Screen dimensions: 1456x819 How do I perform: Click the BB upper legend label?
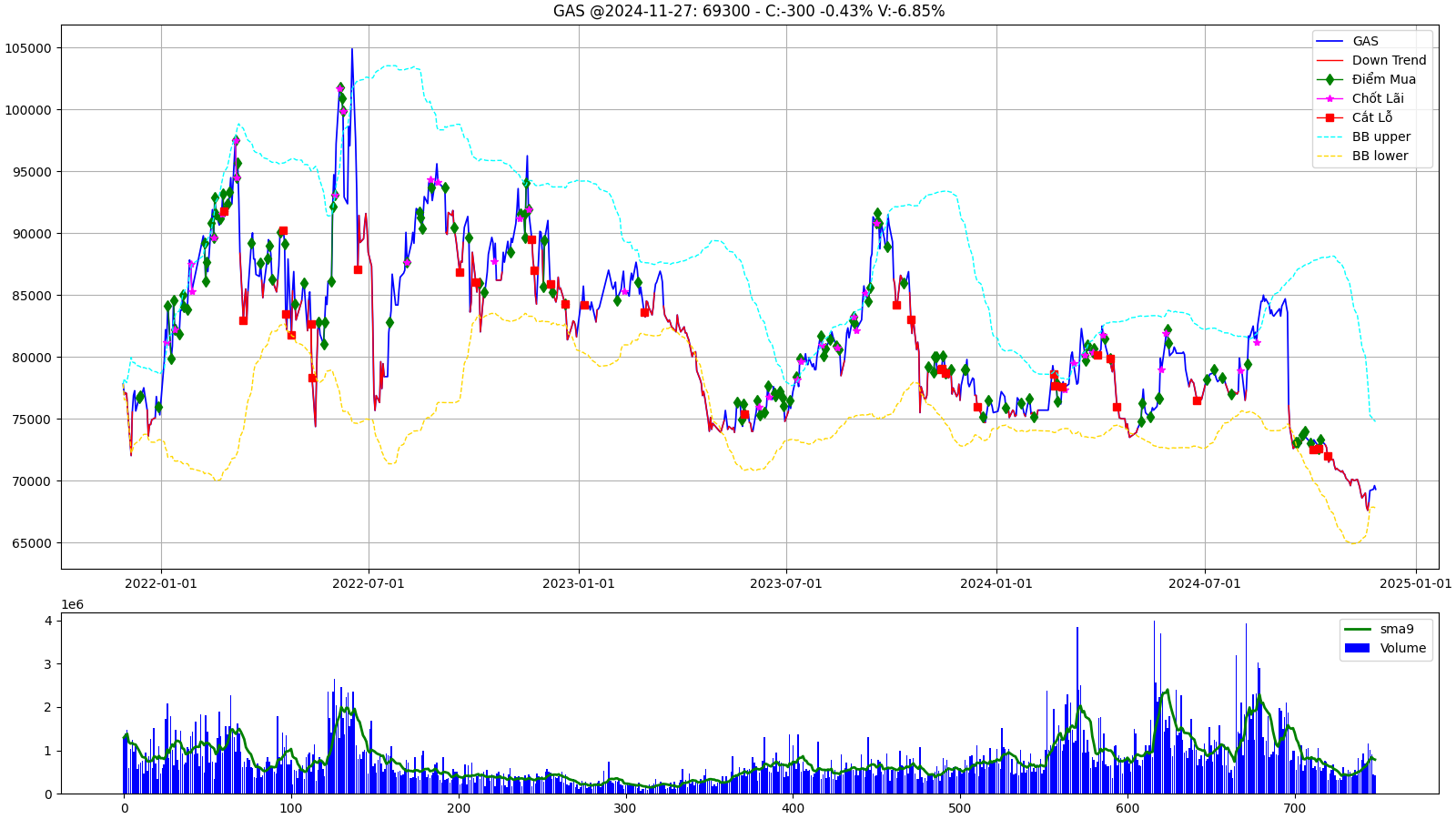coord(1381,136)
